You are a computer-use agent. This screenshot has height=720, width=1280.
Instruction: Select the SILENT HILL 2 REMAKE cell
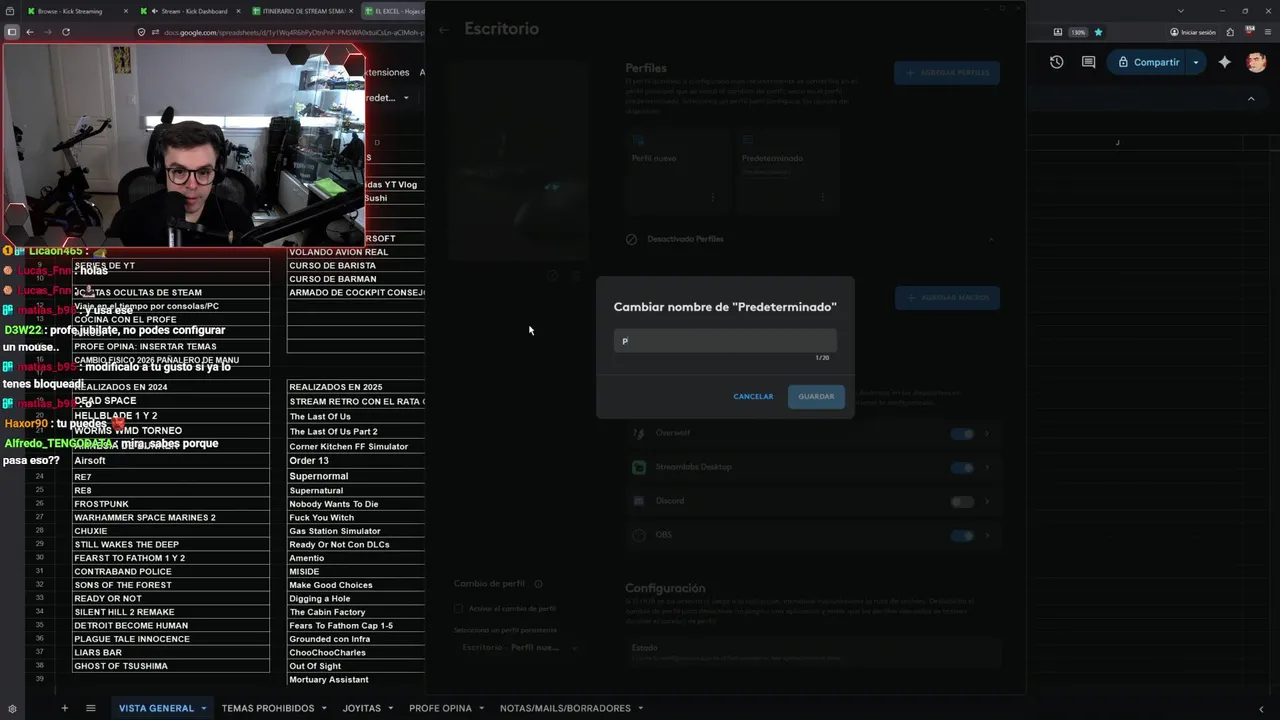tap(171, 612)
